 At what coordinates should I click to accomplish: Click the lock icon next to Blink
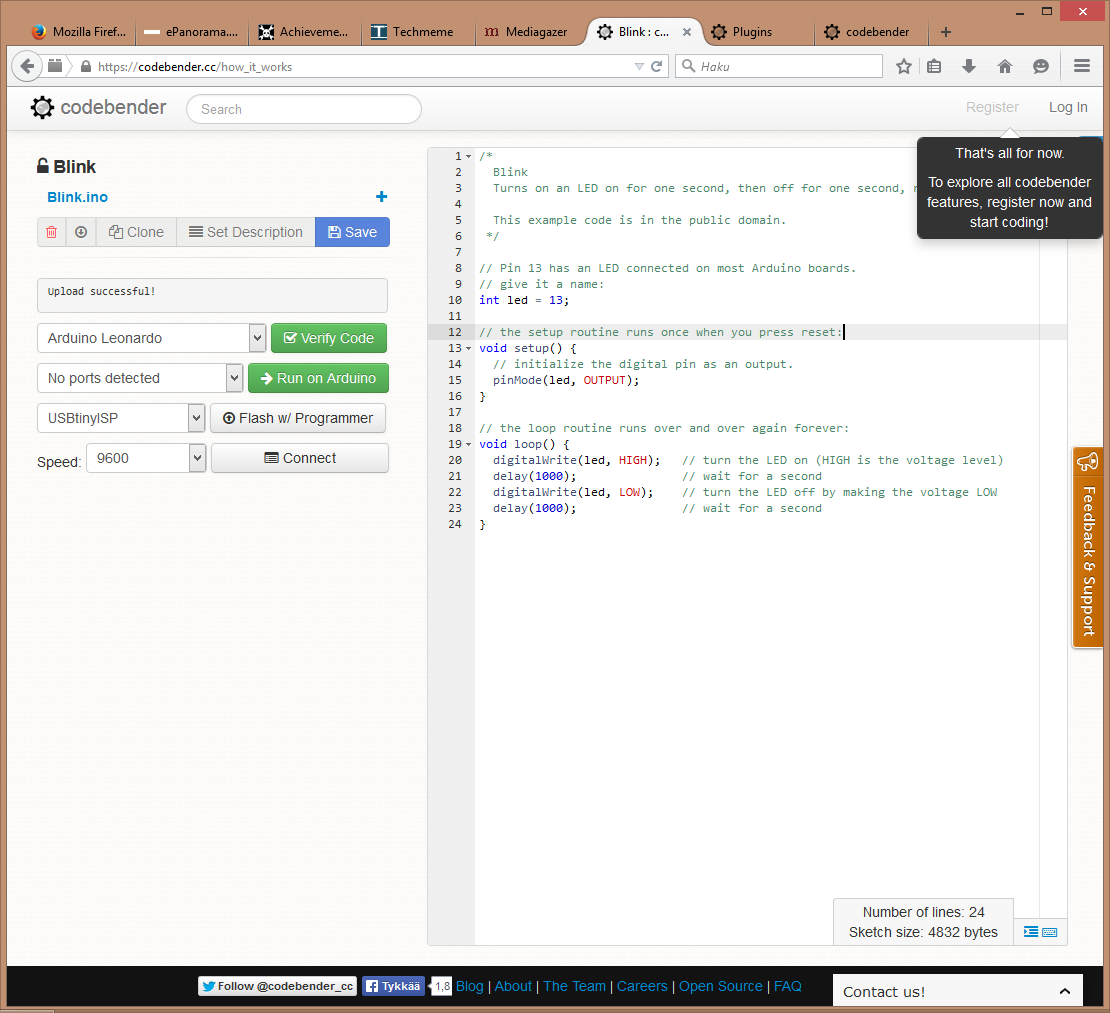[43, 166]
